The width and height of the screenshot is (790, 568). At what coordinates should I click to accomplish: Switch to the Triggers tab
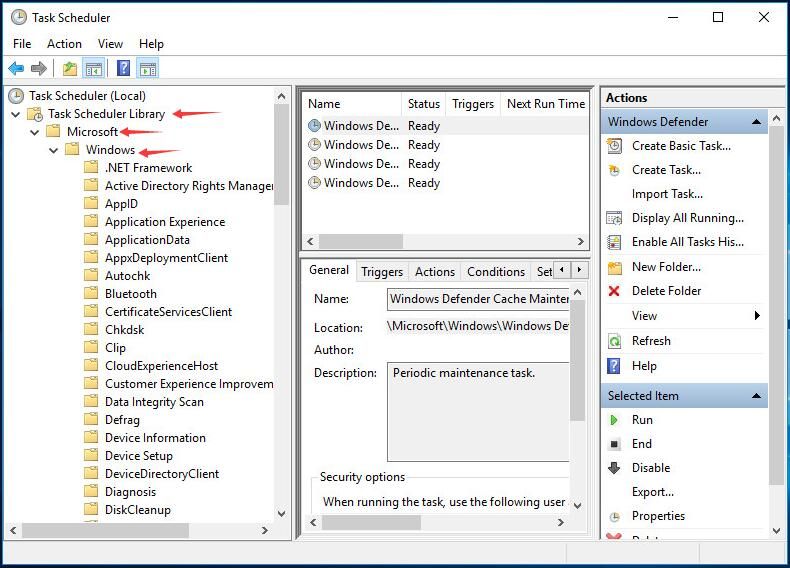[382, 272]
